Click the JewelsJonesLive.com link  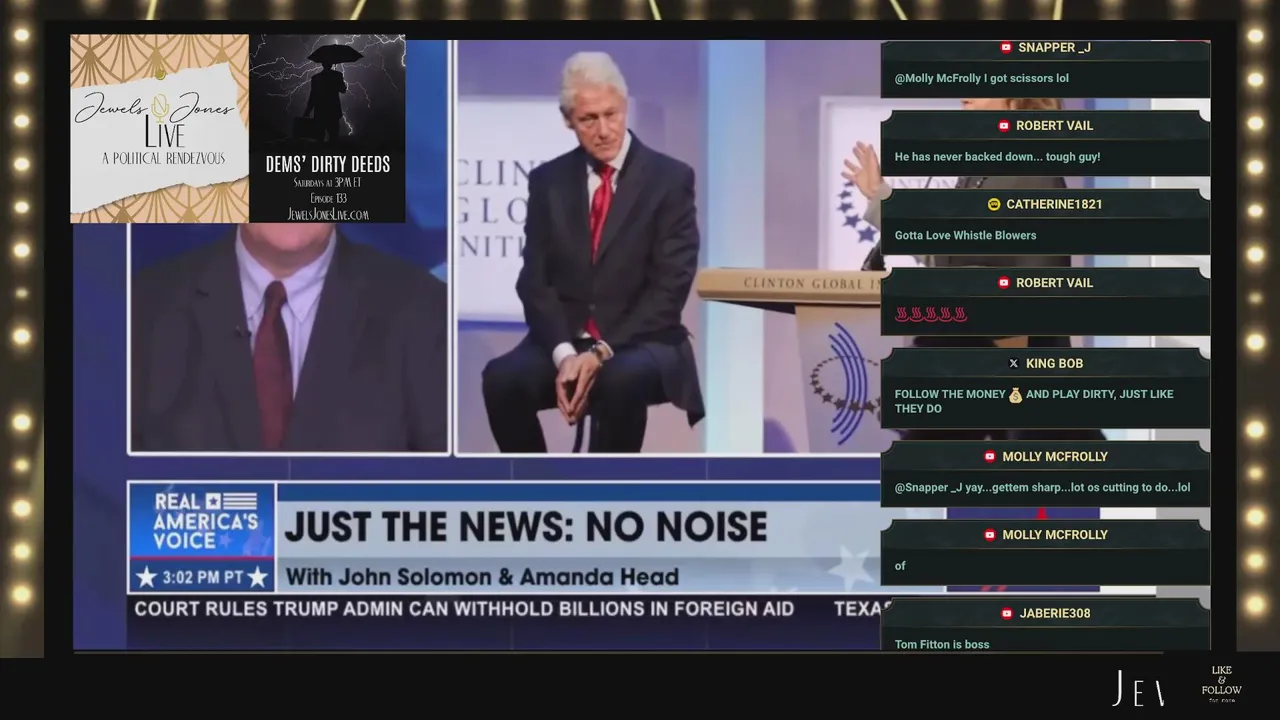[x=327, y=214]
